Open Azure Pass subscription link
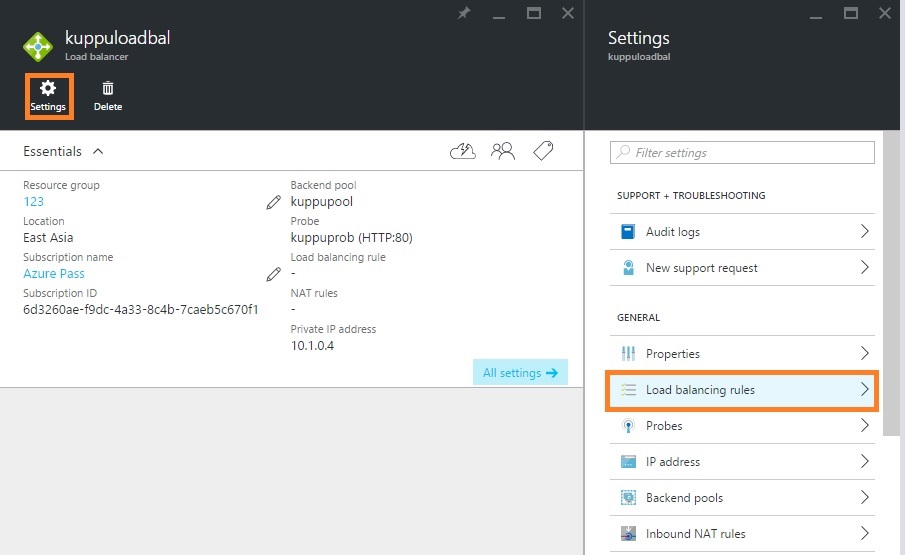 click(54, 274)
